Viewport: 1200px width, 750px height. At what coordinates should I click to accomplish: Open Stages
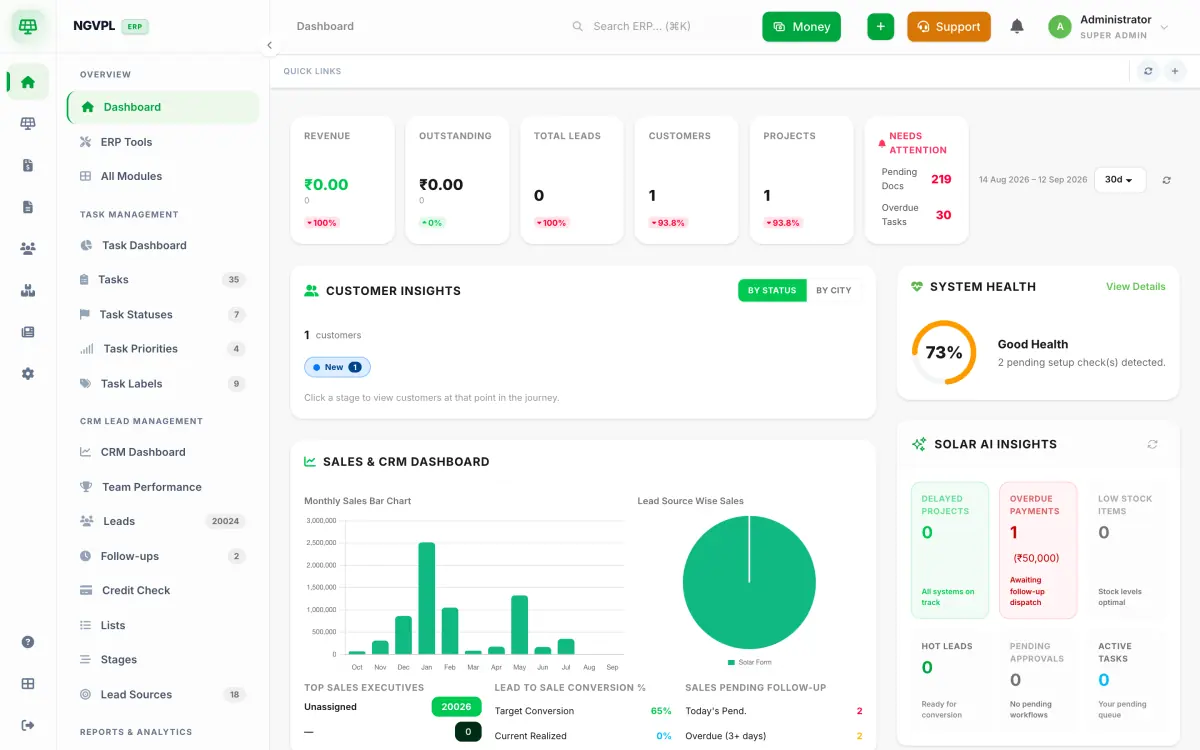click(163, 659)
